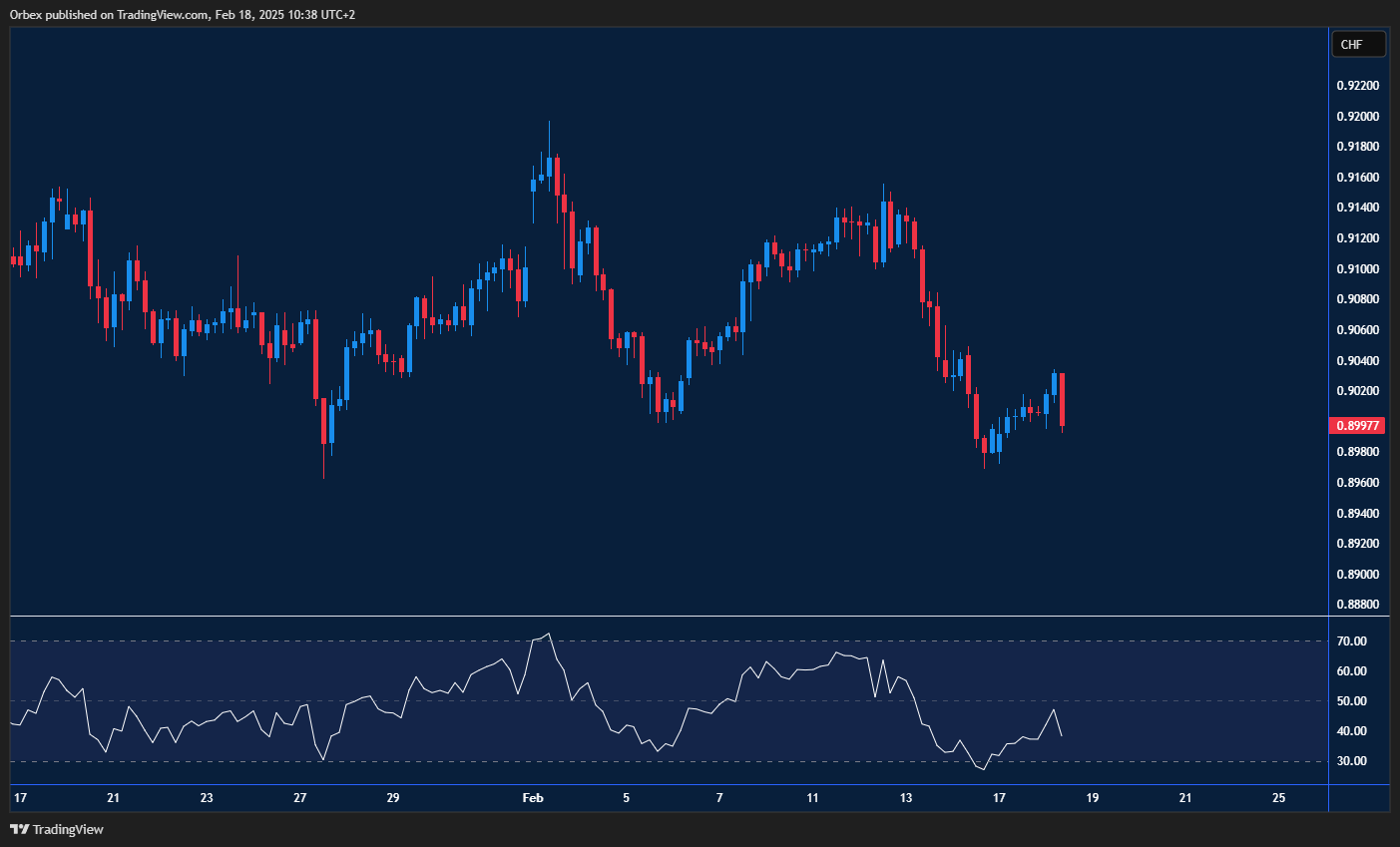Click the 25 date label on timeline

[1278, 798]
